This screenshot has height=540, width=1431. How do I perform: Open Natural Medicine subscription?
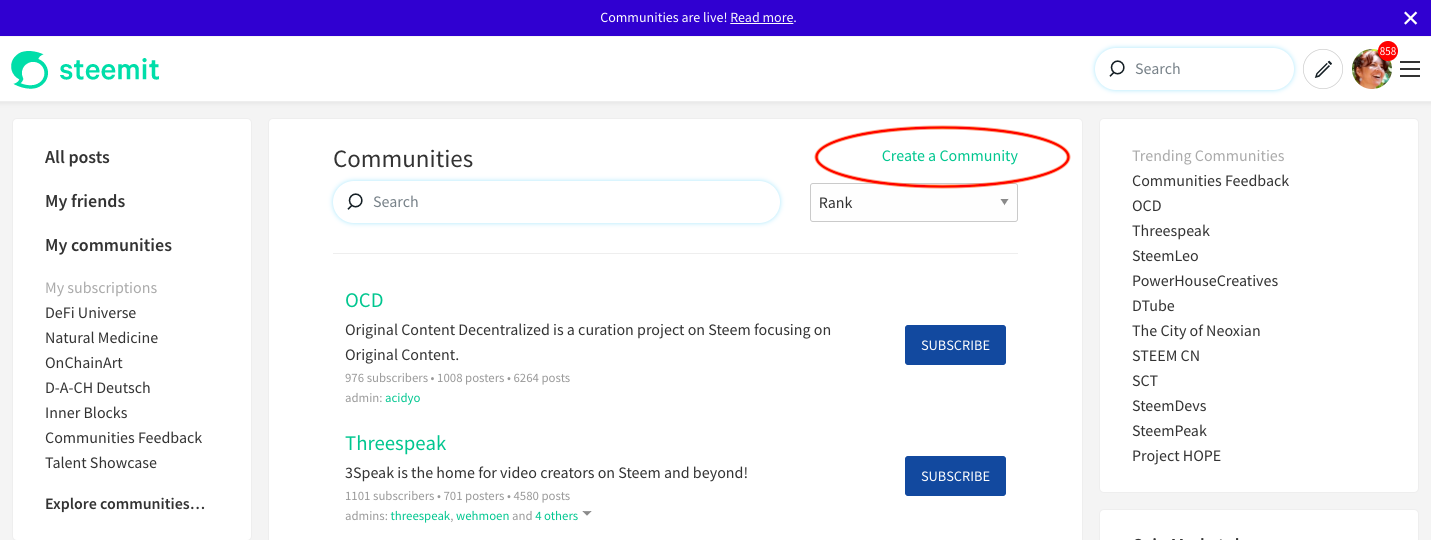point(101,338)
